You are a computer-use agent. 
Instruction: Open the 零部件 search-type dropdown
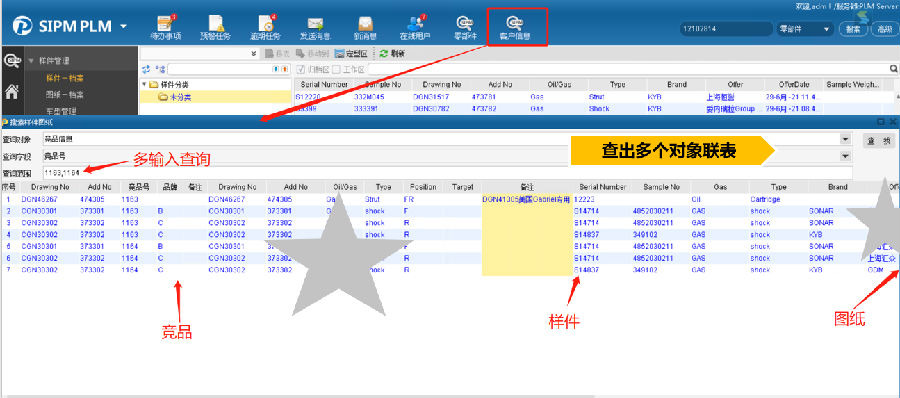827,29
